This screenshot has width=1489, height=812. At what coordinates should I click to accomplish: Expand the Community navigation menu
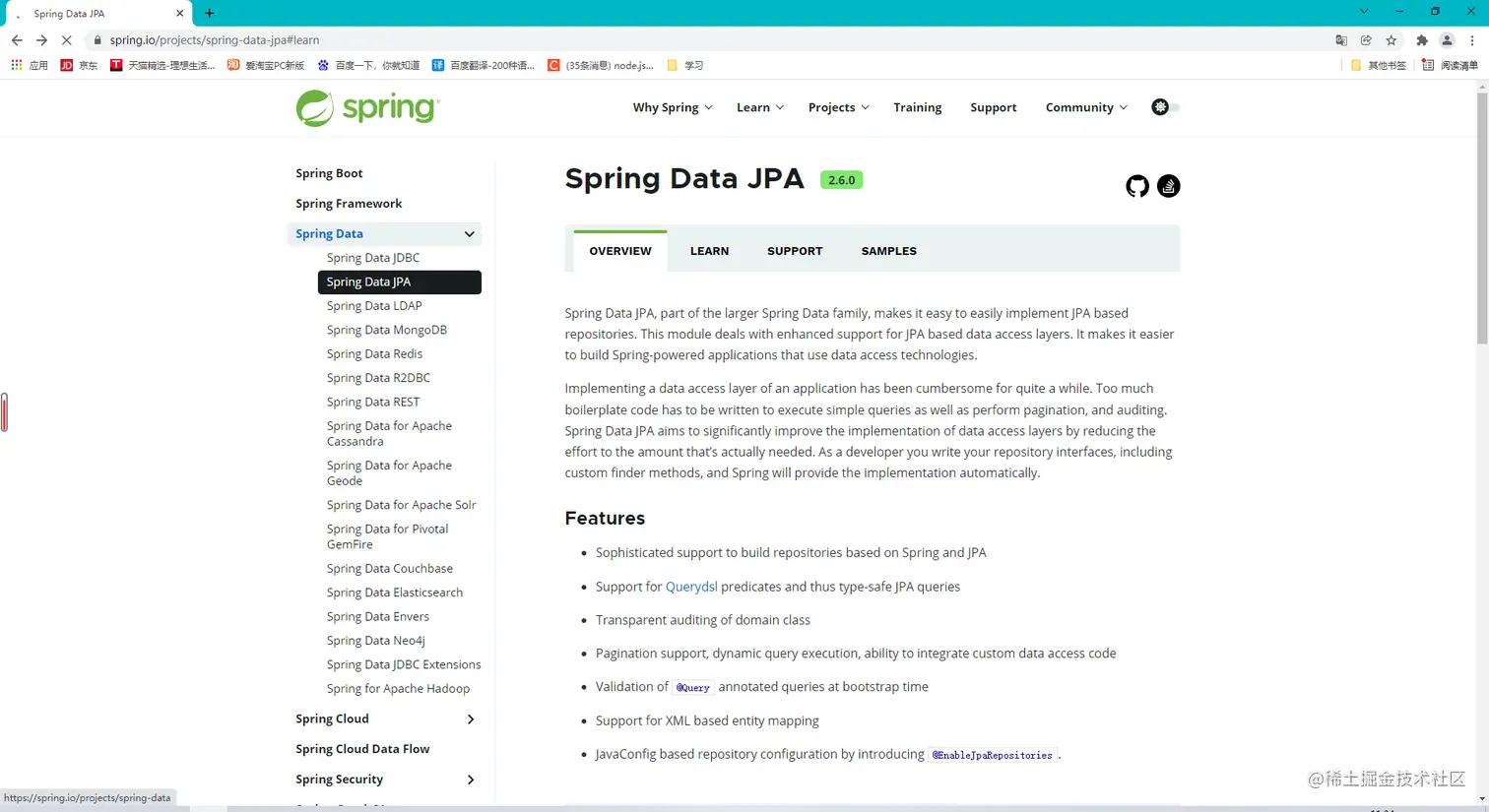1086,107
